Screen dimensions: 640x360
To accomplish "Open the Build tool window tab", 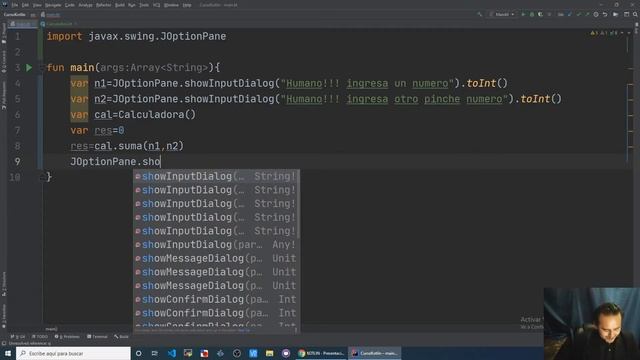I will tap(121, 337).
